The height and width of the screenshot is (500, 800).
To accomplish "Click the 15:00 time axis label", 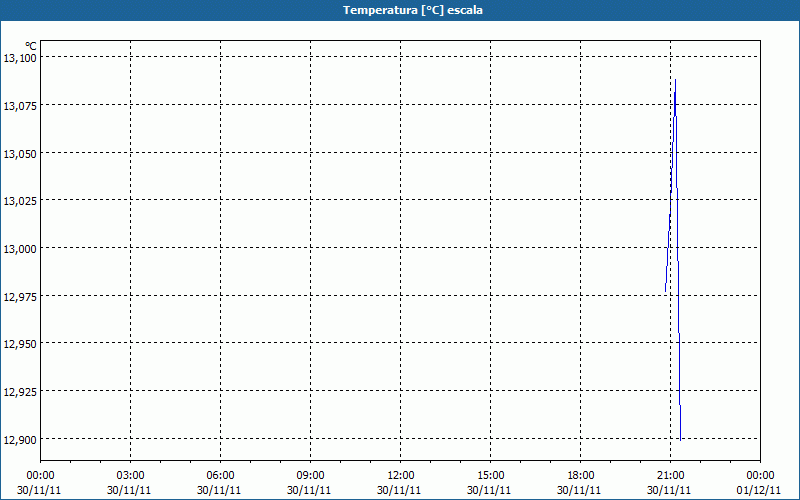I will [x=490, y=476].
